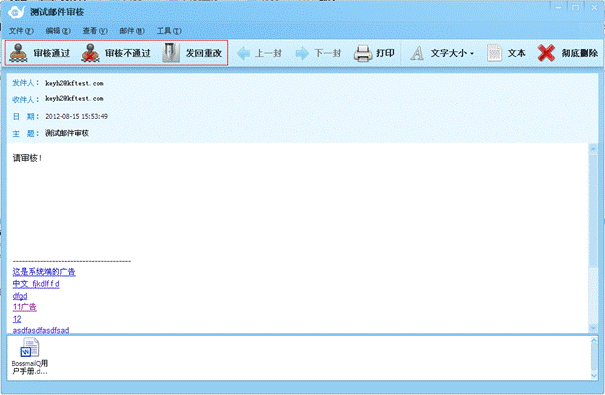Click the 发回重改 button label
Viewport: 605px width, 395px height.
point(204,53)
